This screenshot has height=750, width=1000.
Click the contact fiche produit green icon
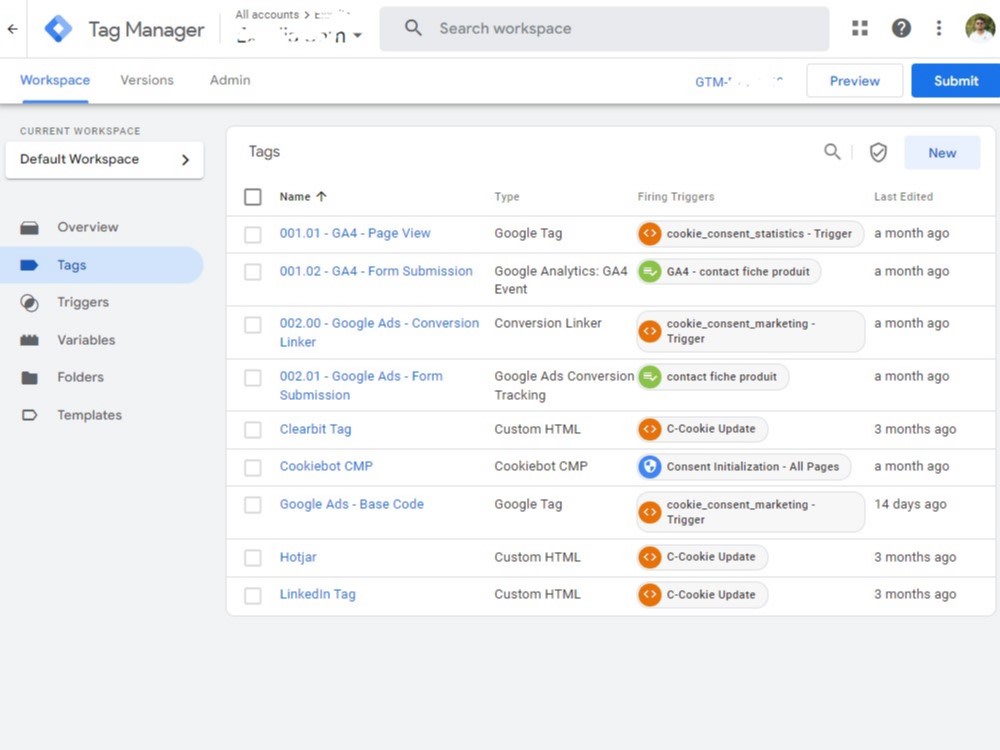(x=650, y=377)
